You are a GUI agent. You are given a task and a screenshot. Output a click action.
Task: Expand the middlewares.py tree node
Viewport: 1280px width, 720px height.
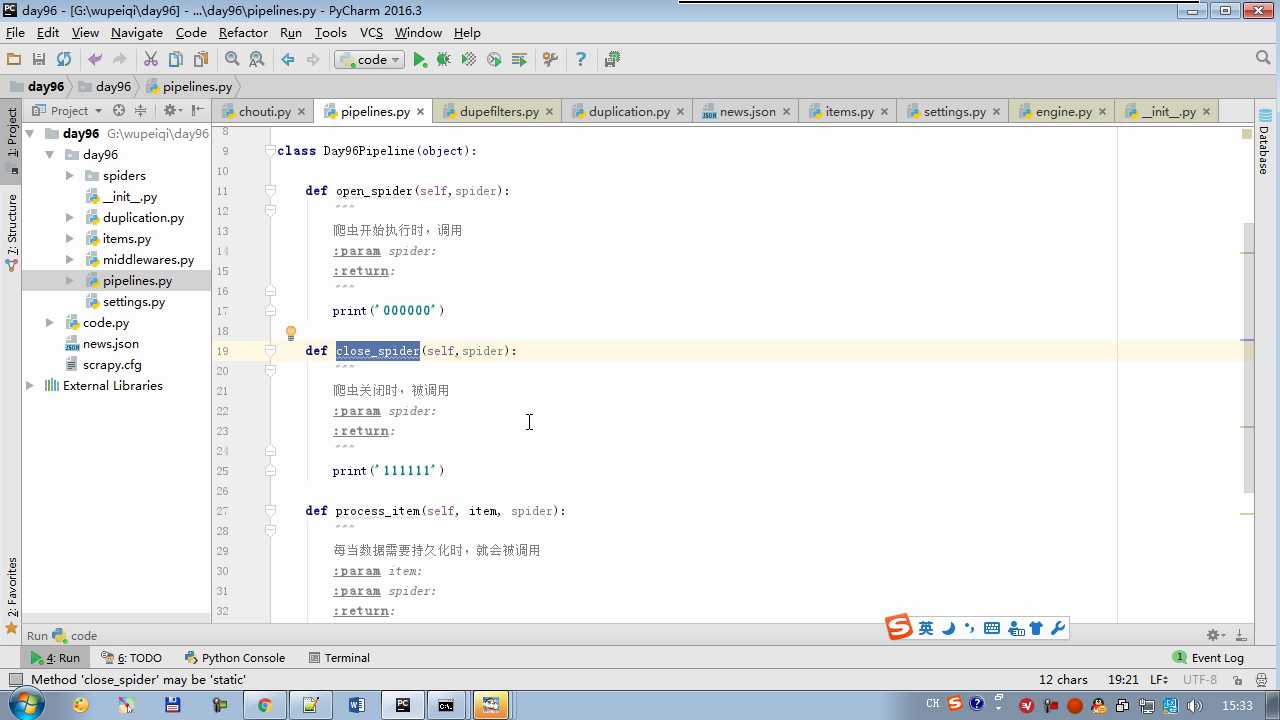(x=70, y=260)
